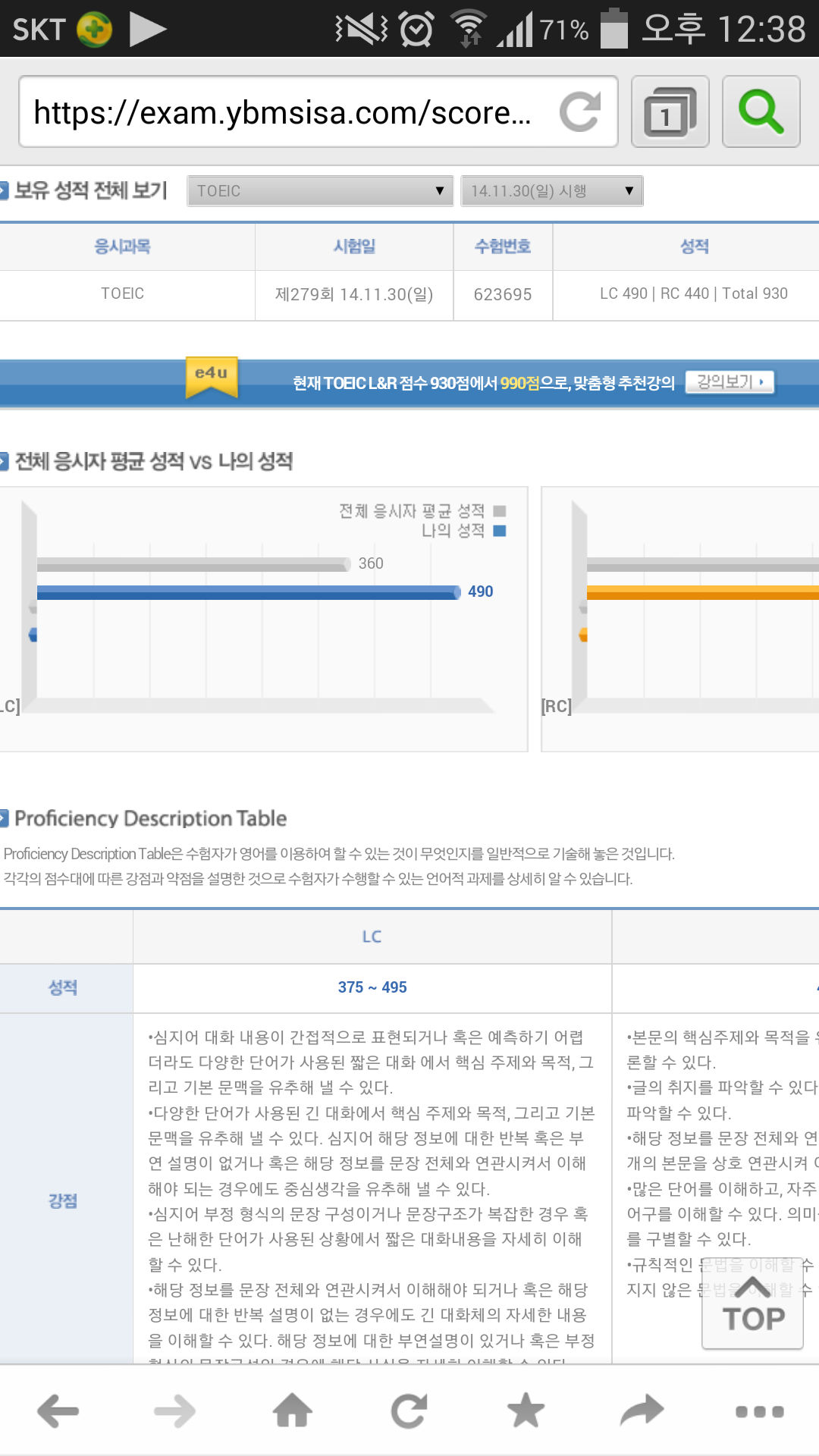The height and width of the screenshot is (1456, 819).
Task: Tap the muted vibrate status icon
Action: pos(362,30)
